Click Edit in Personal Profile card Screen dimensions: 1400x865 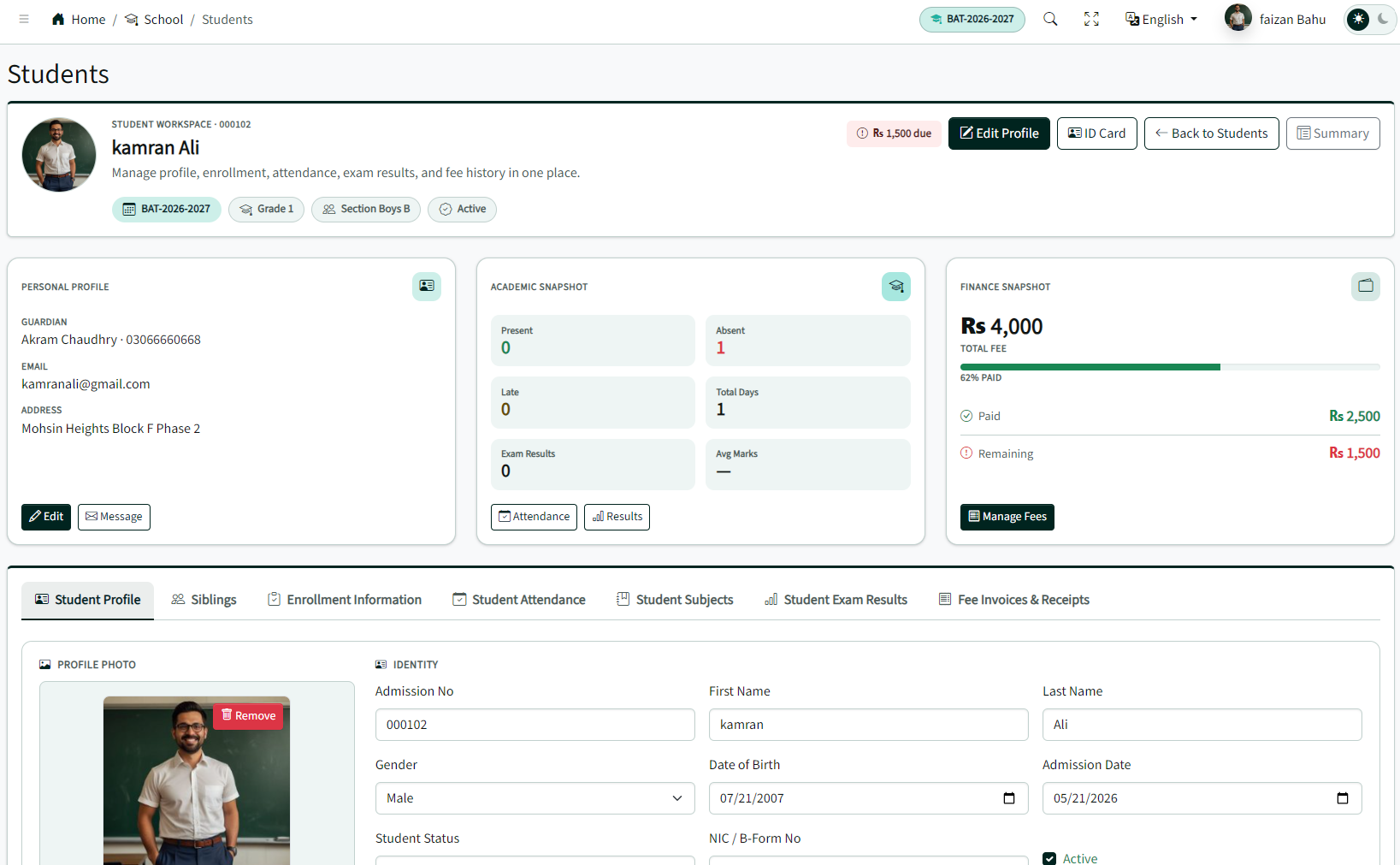(x=46, y=517)
